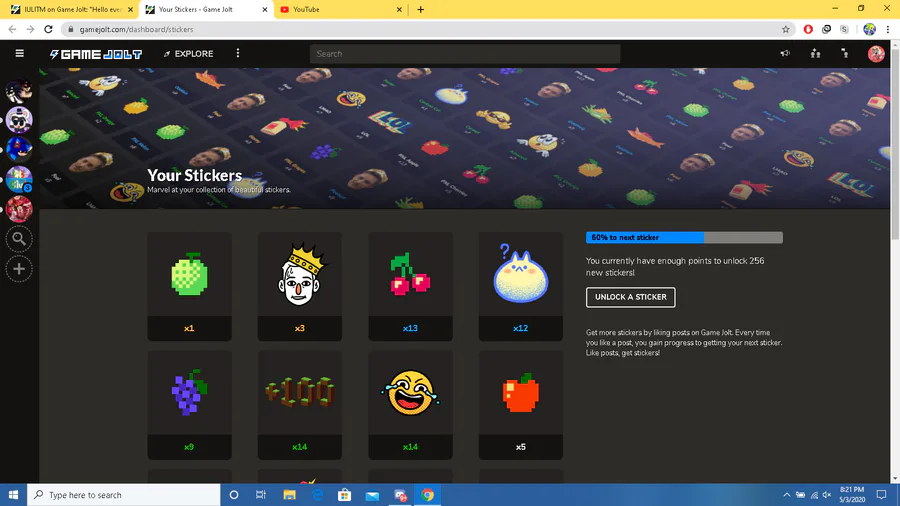Close the YouTube tab
Viewport: 900px width, 506px height.
tap(399, 10)
